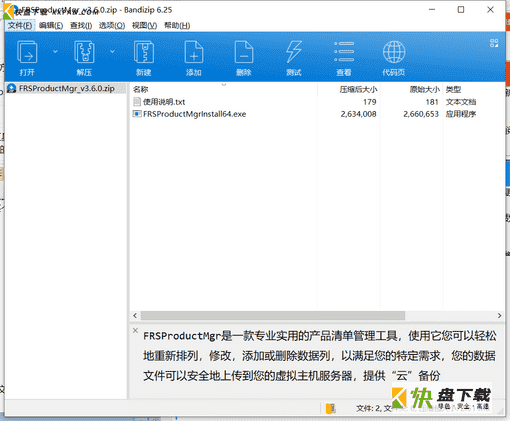
Task: Click the exe icon beside FRSProductMgrInstall64.exe
Action: 137,114
